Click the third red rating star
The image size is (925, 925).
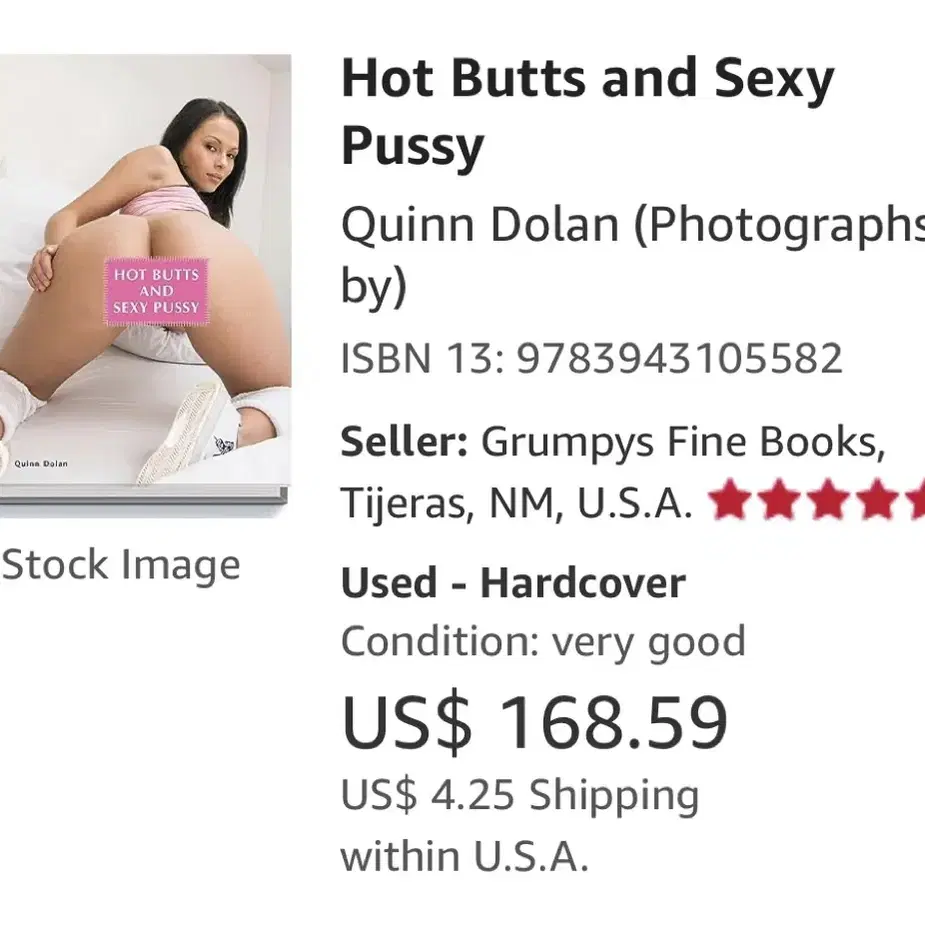[829, 500]
